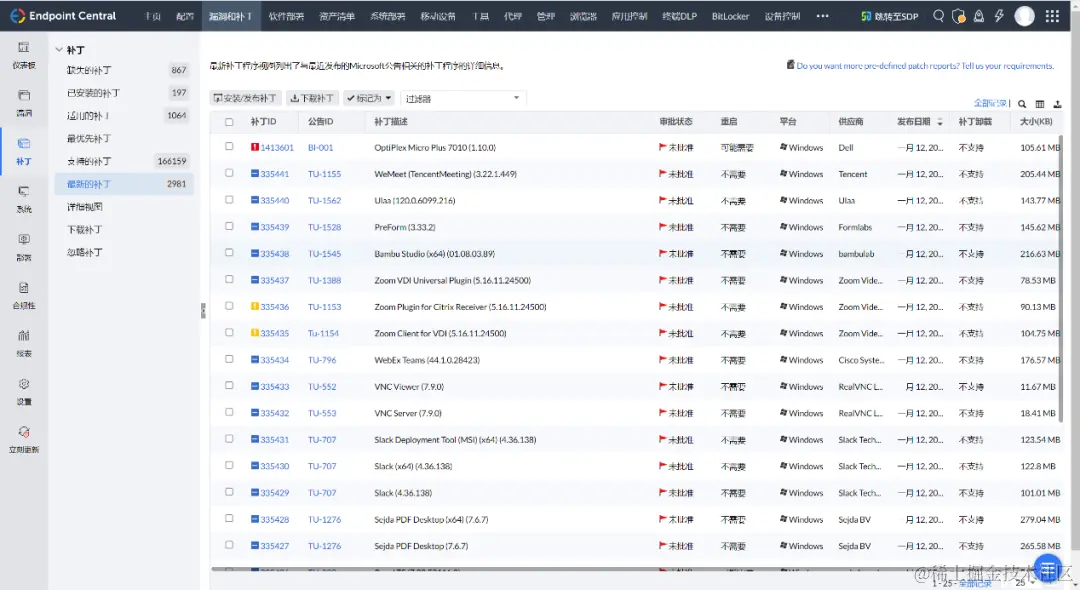Screen dimensions: 1080x590
Task: Click the 105.61 MB size cell
Action: (x=1040, y=147)
